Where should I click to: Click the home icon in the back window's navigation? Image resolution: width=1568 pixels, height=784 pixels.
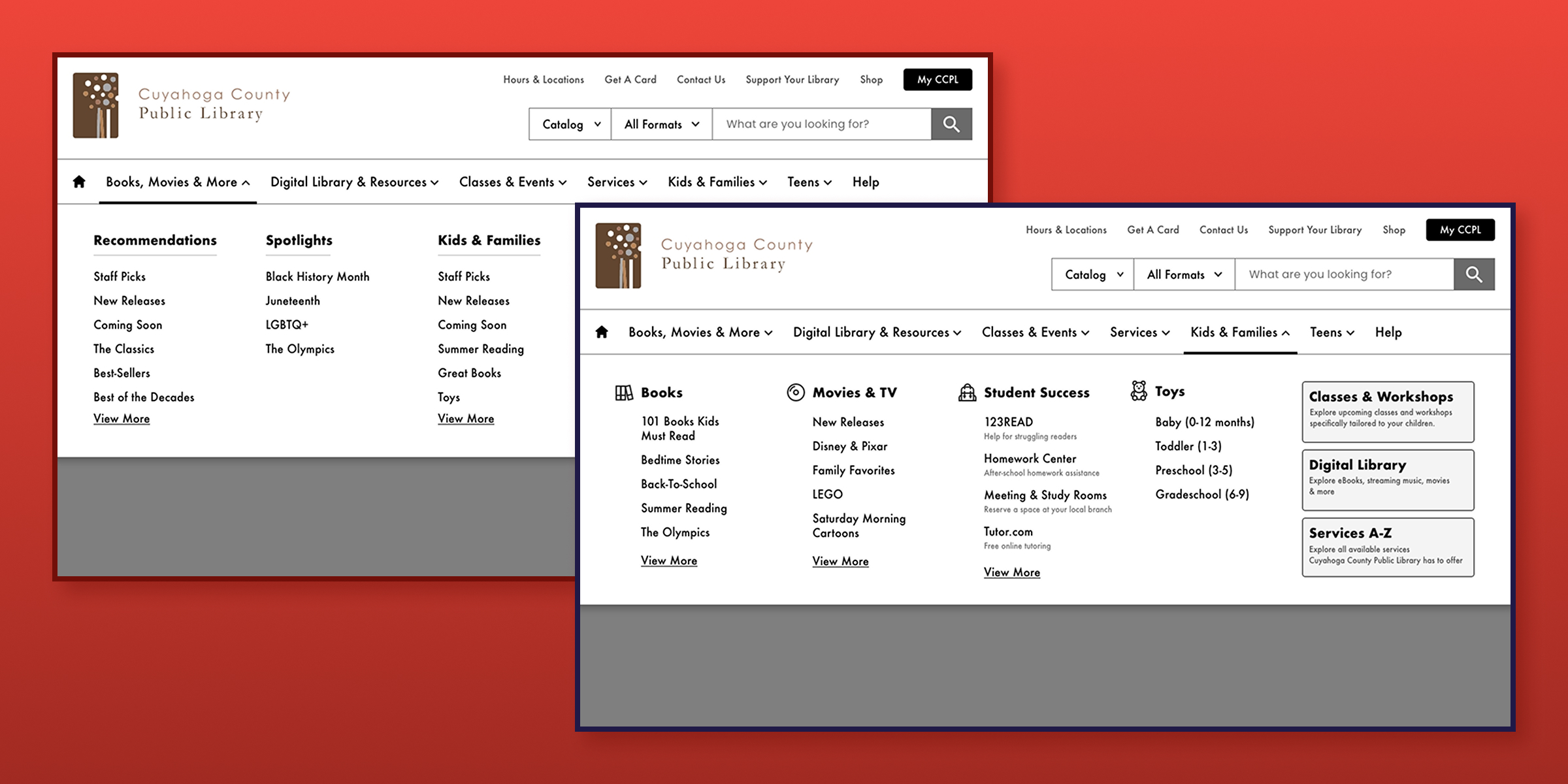[x=79, y=182]
